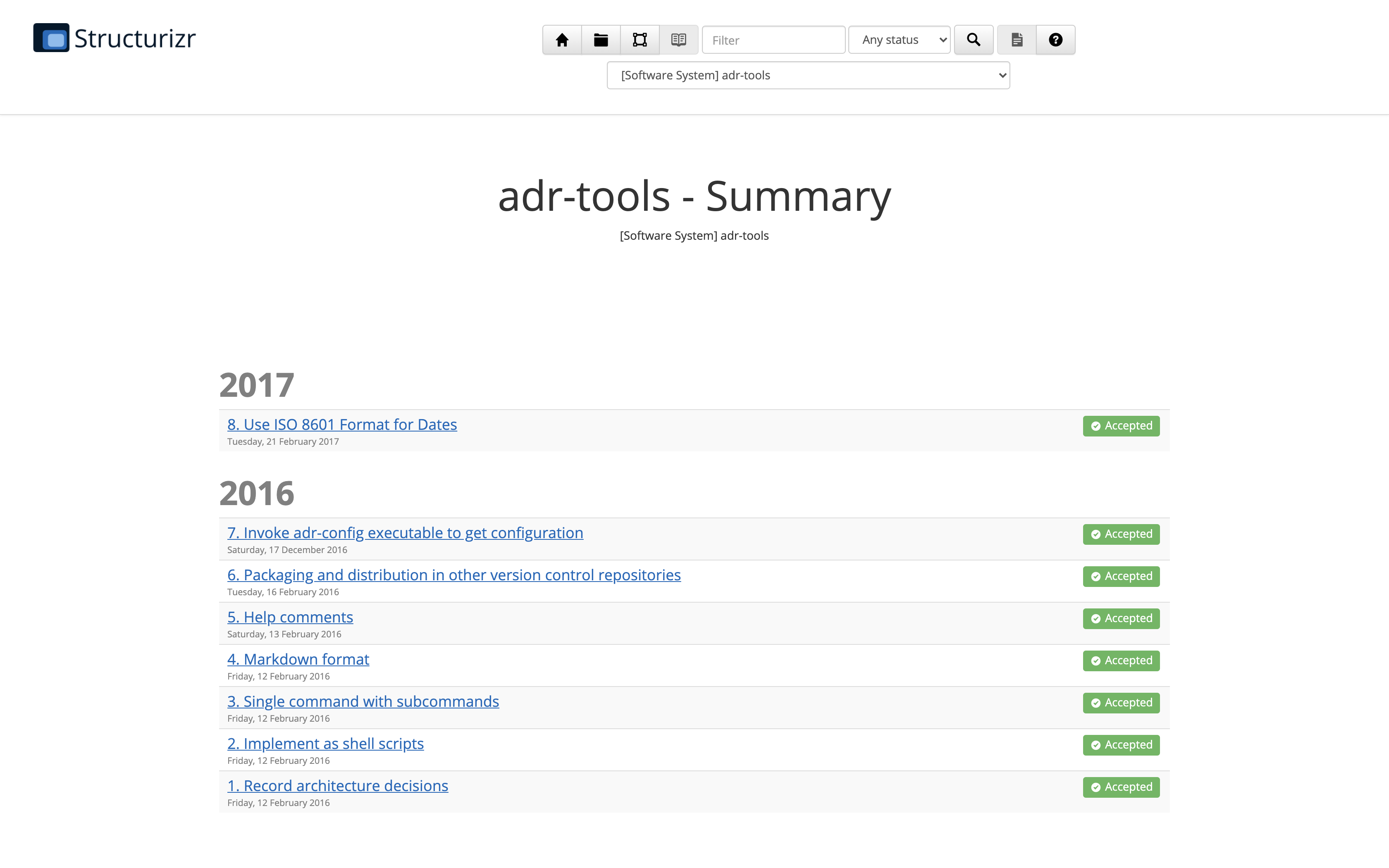This screenshot has height=868, width=1389.
Task: Open 3. Single command with subcommands
Action: click(x=363, y=701)
